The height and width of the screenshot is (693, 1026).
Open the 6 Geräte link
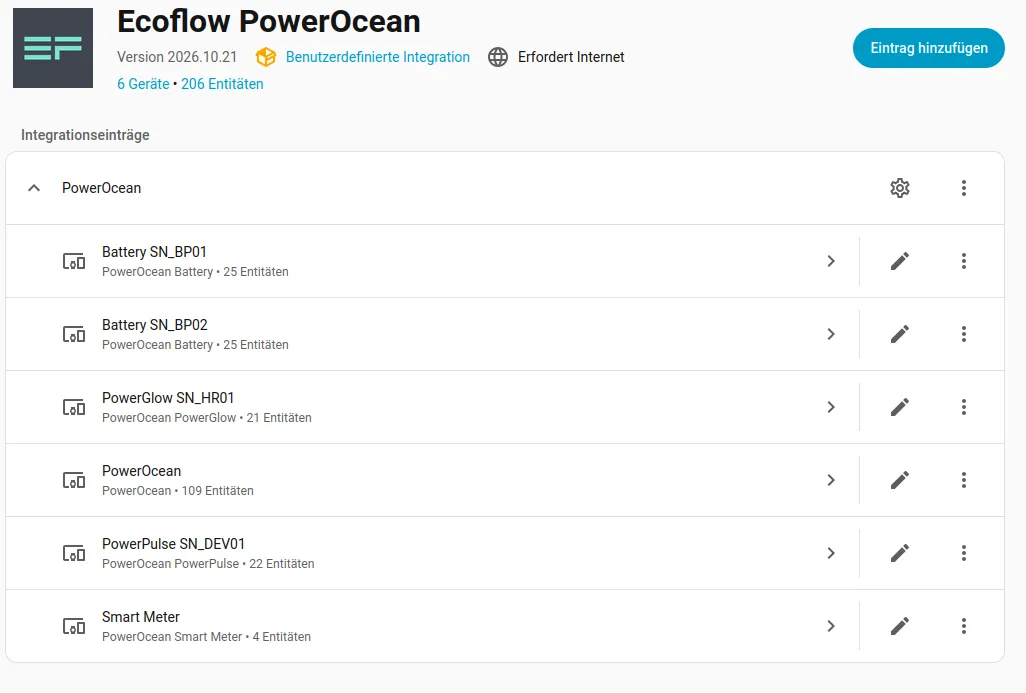click(x=143, y=84)
